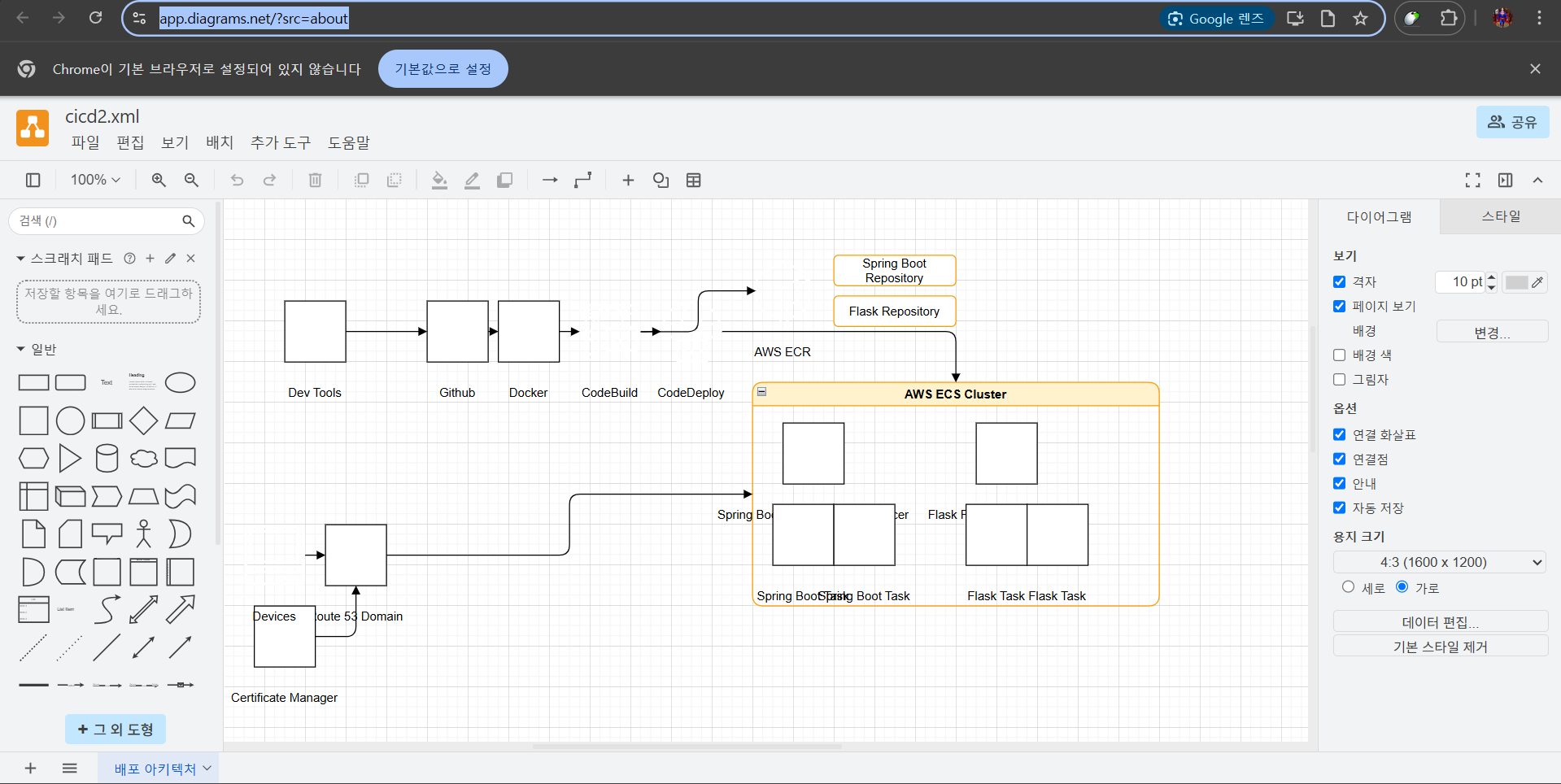This screenshot has height=784, width=1561.
Task: Open the pages list menu icon
Action: point(69,768)
